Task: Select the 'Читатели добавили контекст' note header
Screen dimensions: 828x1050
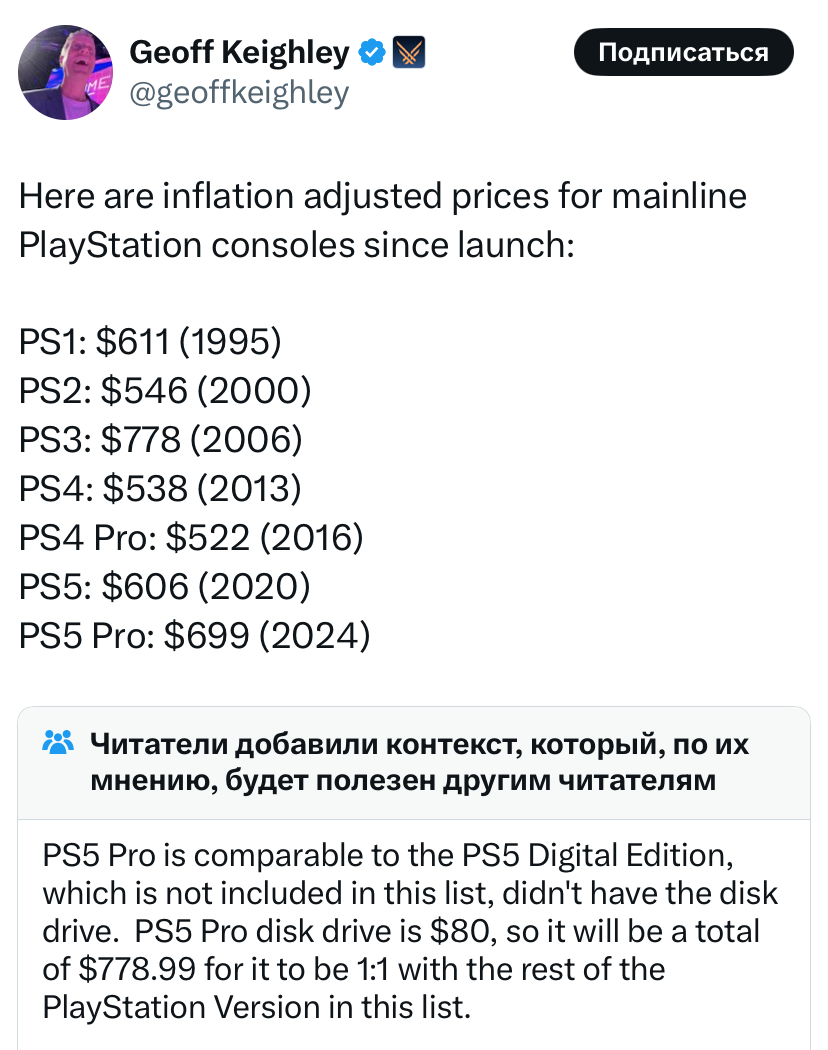Action: [418, 761]
